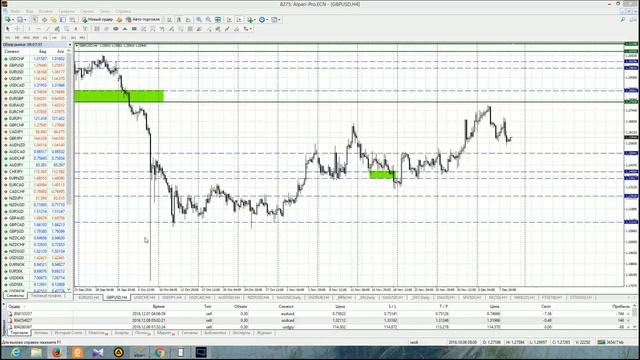Open Internet Explorer from the taskbar
This screenshot has height=360, width=640.
(x=16, y=352)
